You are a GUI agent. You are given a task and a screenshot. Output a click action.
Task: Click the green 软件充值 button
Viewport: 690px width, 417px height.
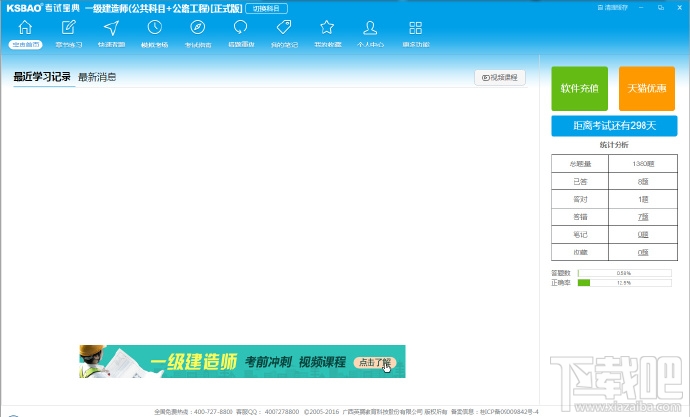pyautogui.click(x=580, y=88)
